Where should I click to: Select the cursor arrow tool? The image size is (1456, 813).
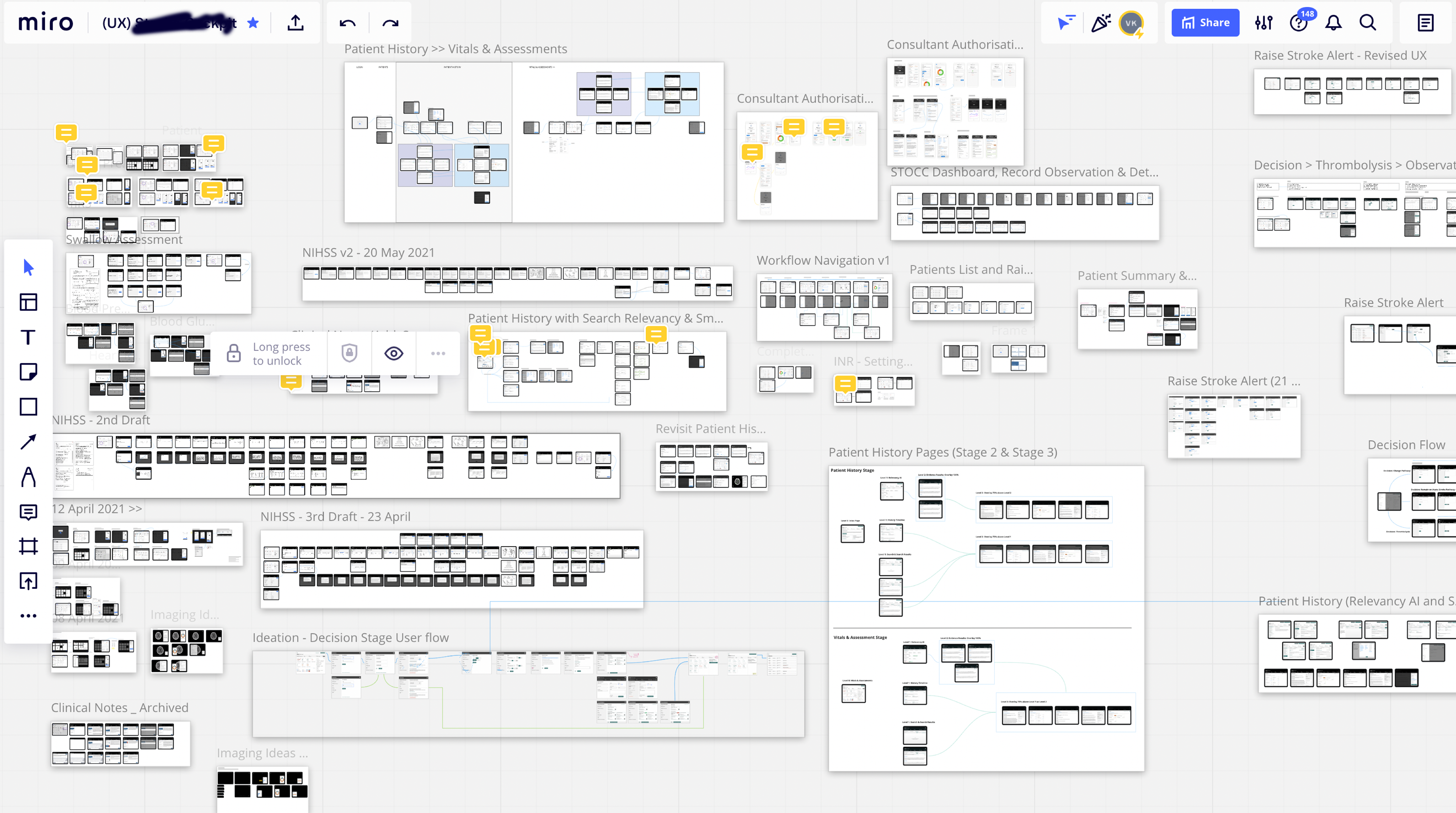28,267
